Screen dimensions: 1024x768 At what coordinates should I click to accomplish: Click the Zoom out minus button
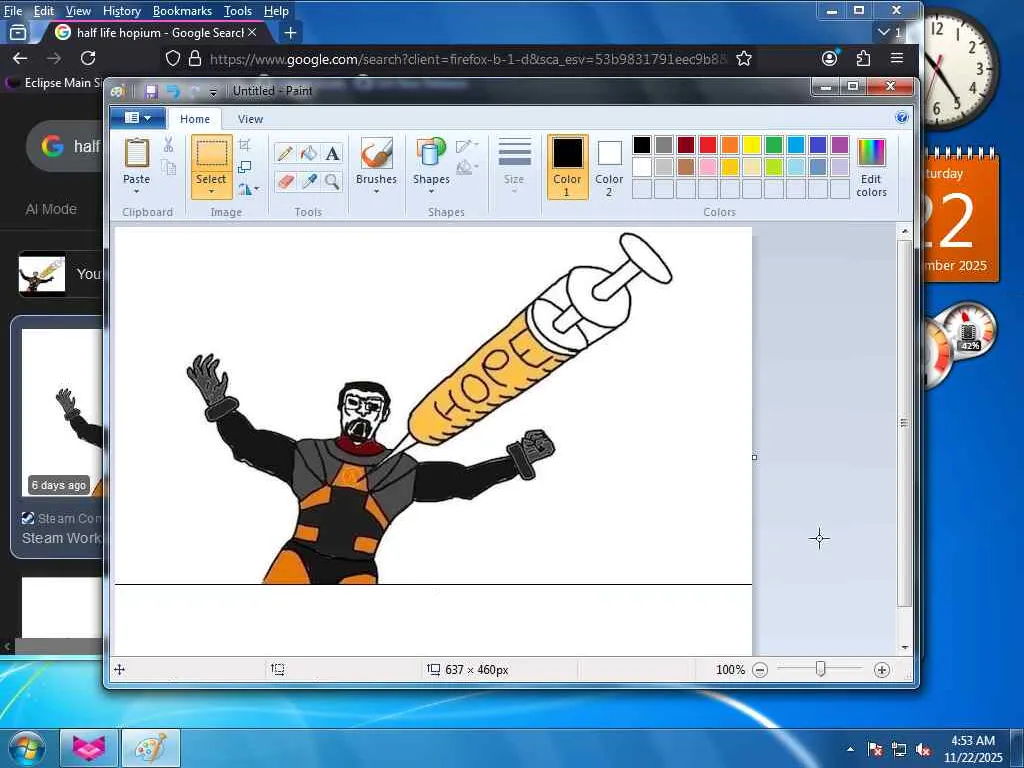(760, 670)
